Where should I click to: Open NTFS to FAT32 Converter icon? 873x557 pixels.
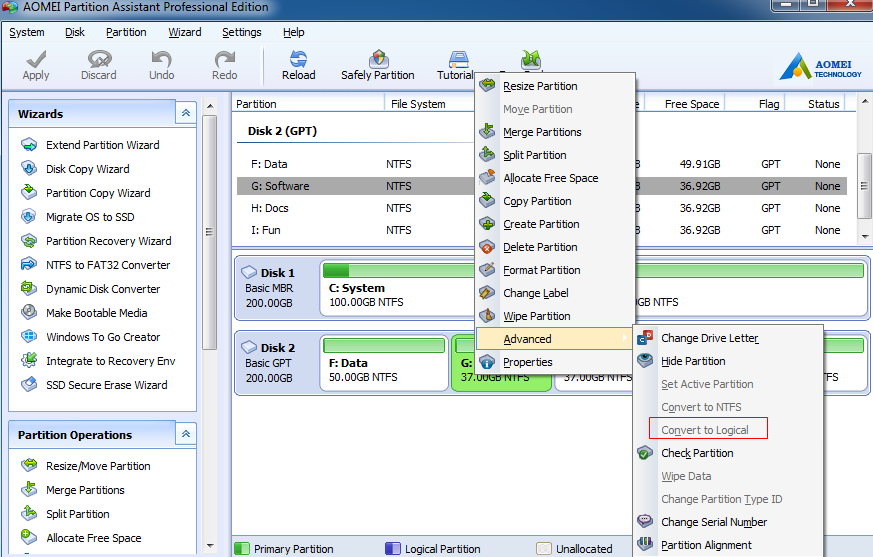point(29,265)
